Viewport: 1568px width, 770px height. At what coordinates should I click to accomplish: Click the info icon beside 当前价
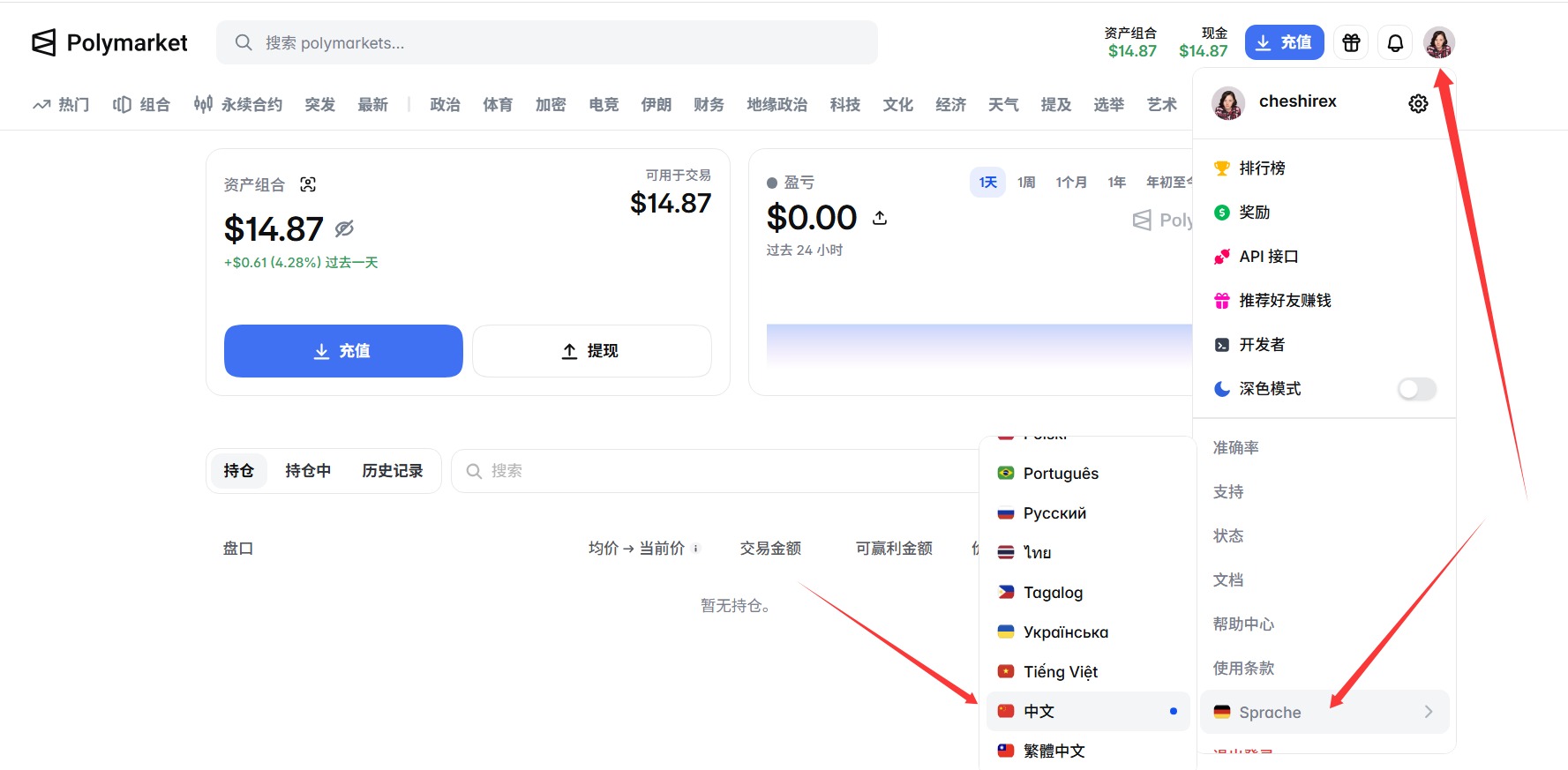(695, 548)
